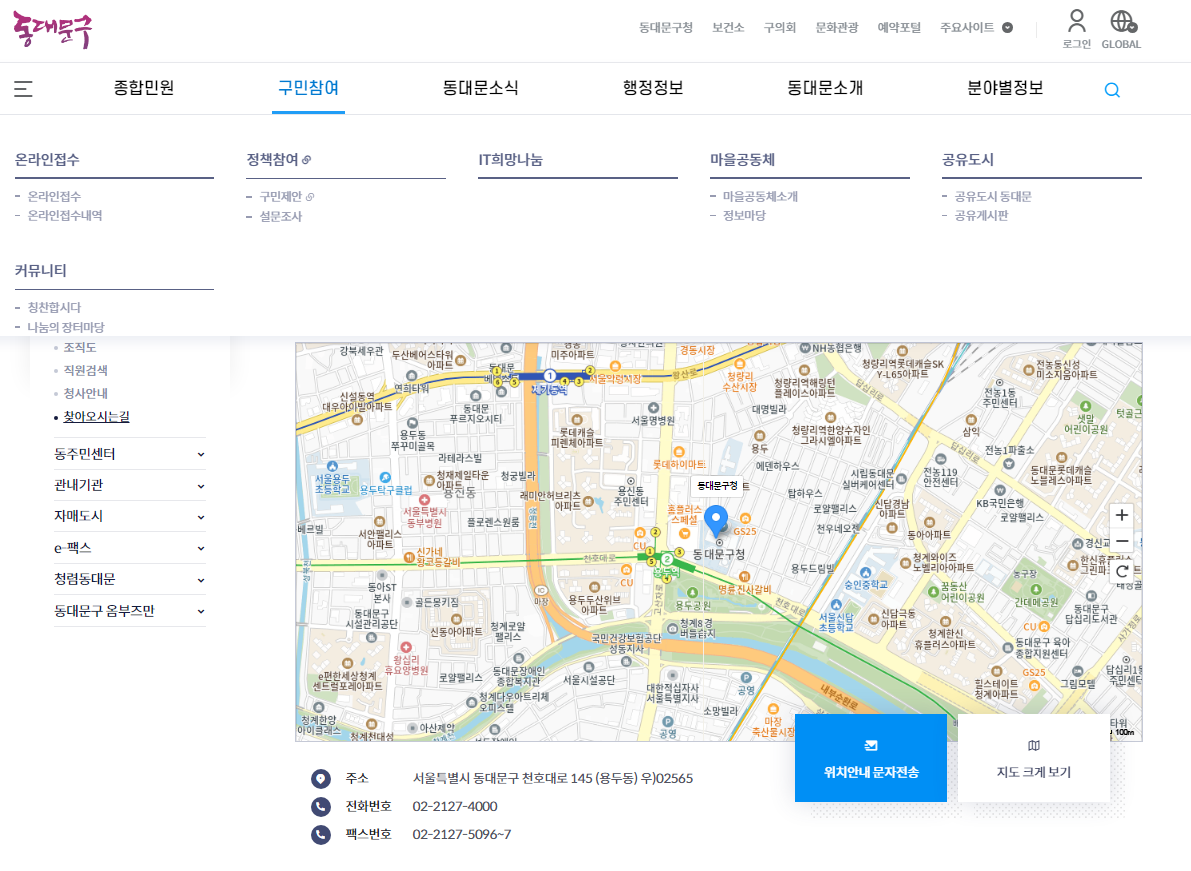Go to 문화관광 top link
Screen dimensions: 1191x871
(836, 27)
